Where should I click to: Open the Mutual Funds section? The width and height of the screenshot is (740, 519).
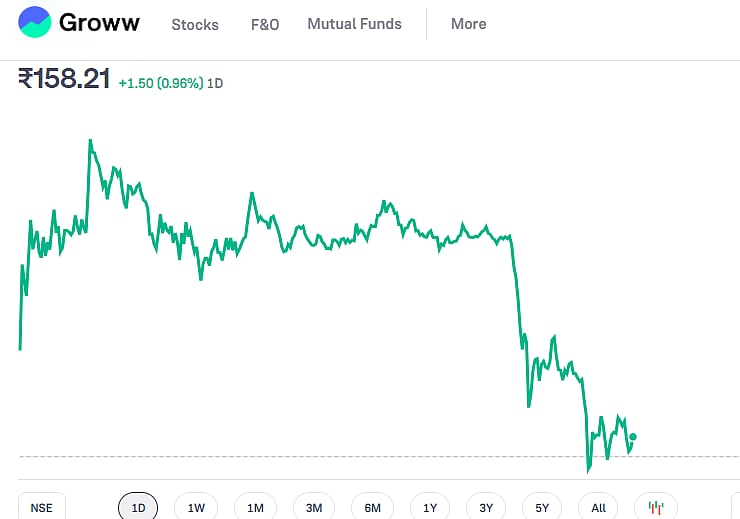point(354,24)
